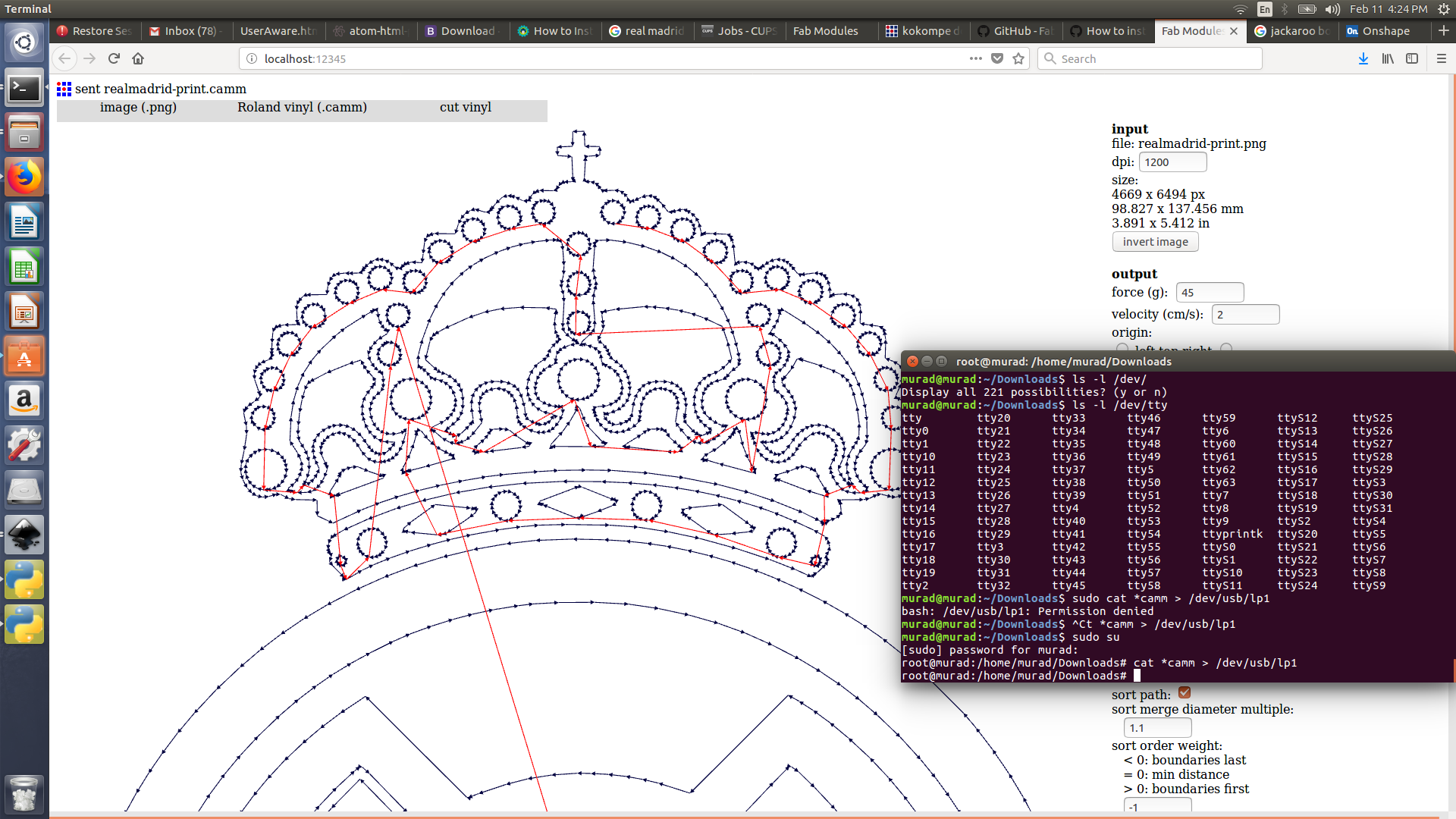This screenshot has height=819, width=1456.
Task: Switch to the Restore Session tab
Action: point(94,31)
